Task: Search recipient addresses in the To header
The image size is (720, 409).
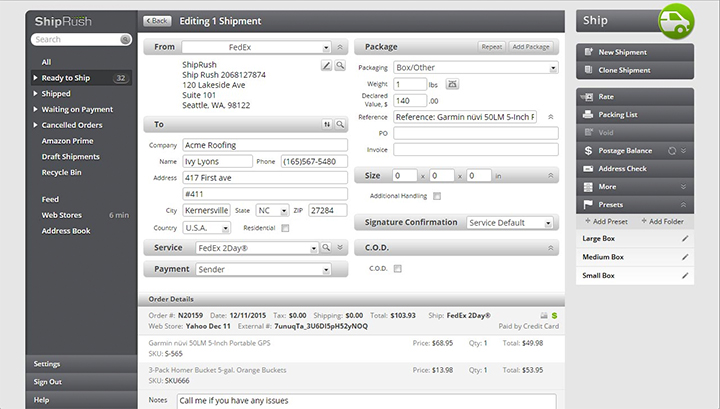Action: coord(340,124)
